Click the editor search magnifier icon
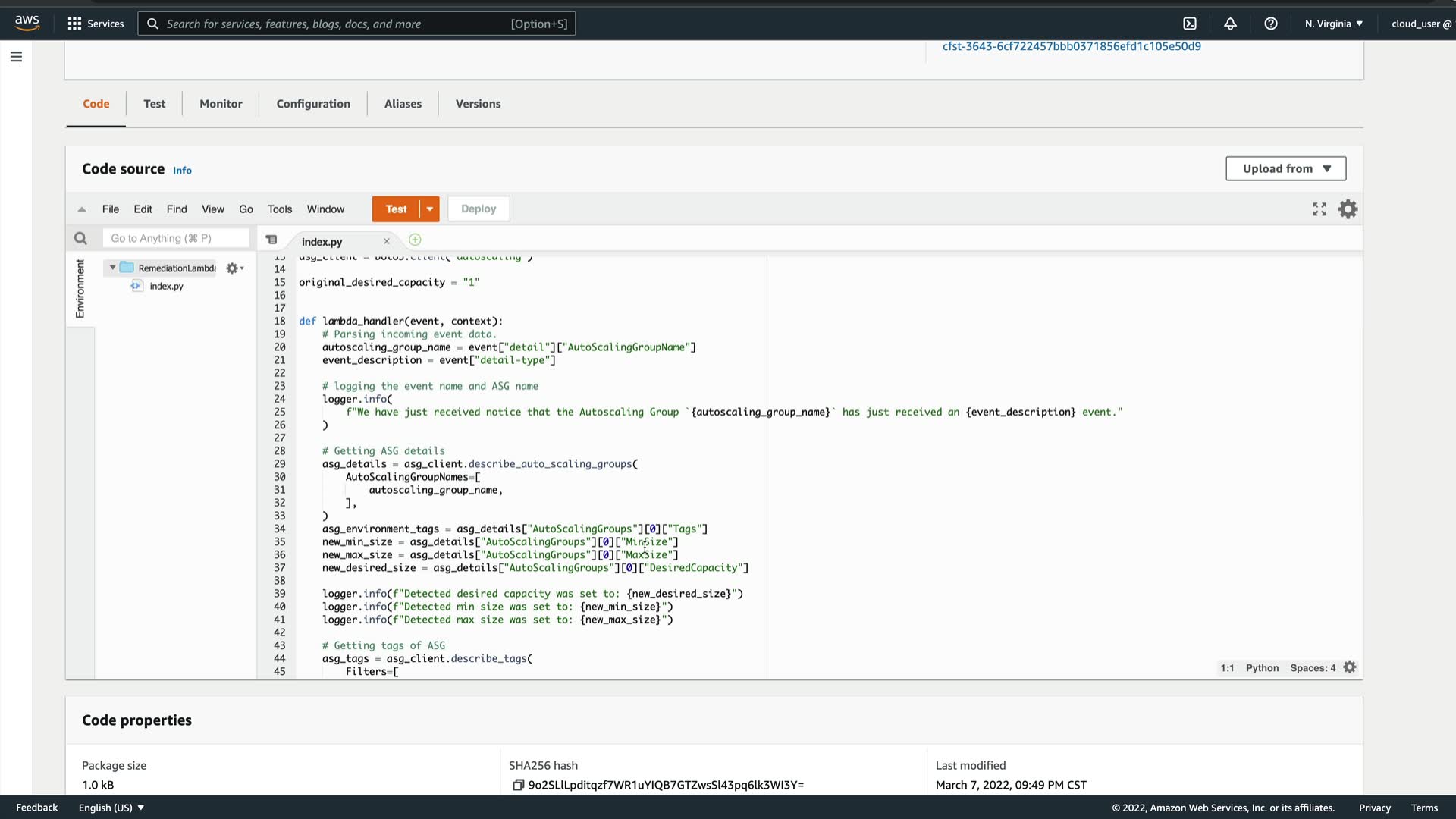Screen dimensions: 1456x819 tap(80, 239)
